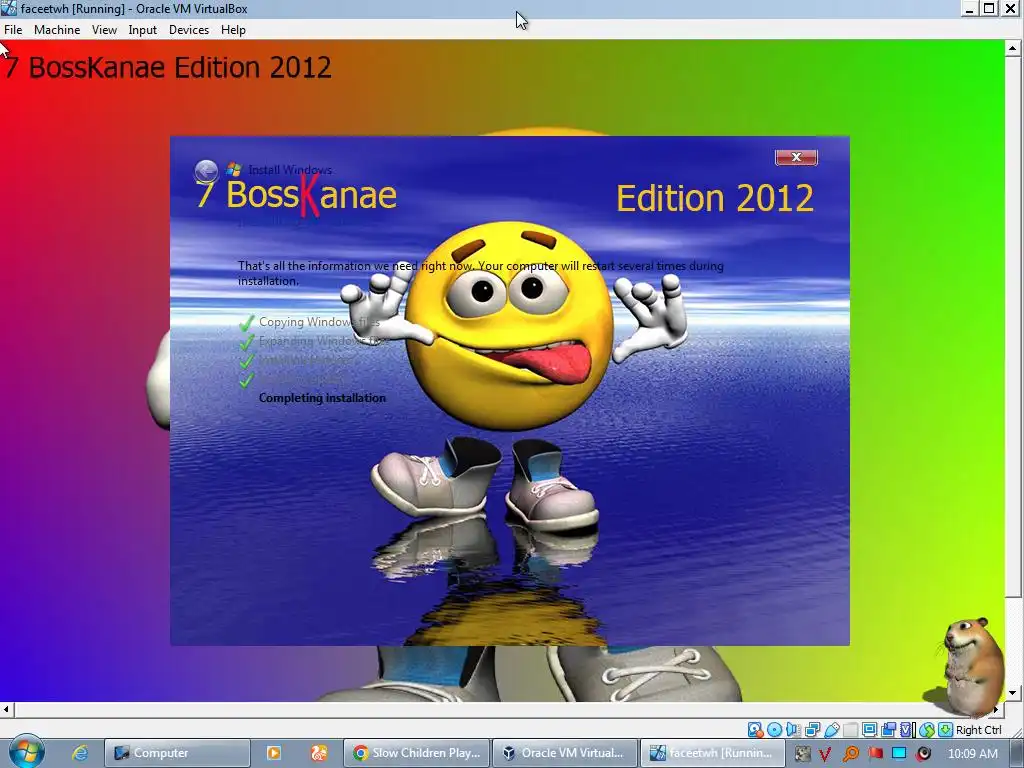Switch to the Computer taskbar window

point(178,753)
